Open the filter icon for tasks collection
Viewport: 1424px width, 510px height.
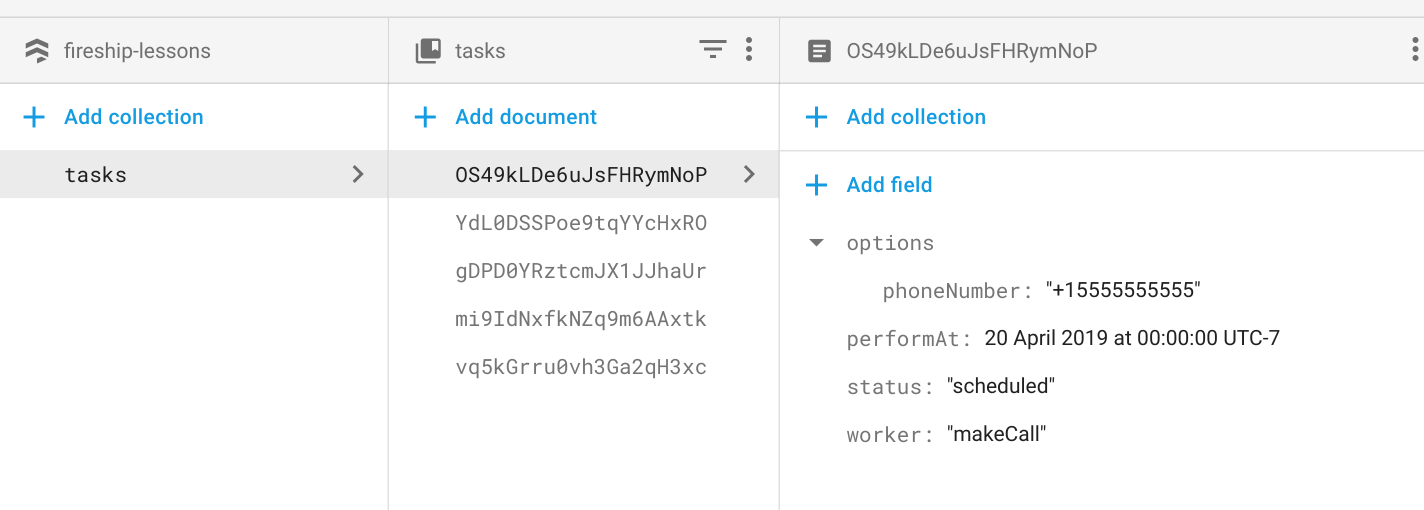click(712, 50)
